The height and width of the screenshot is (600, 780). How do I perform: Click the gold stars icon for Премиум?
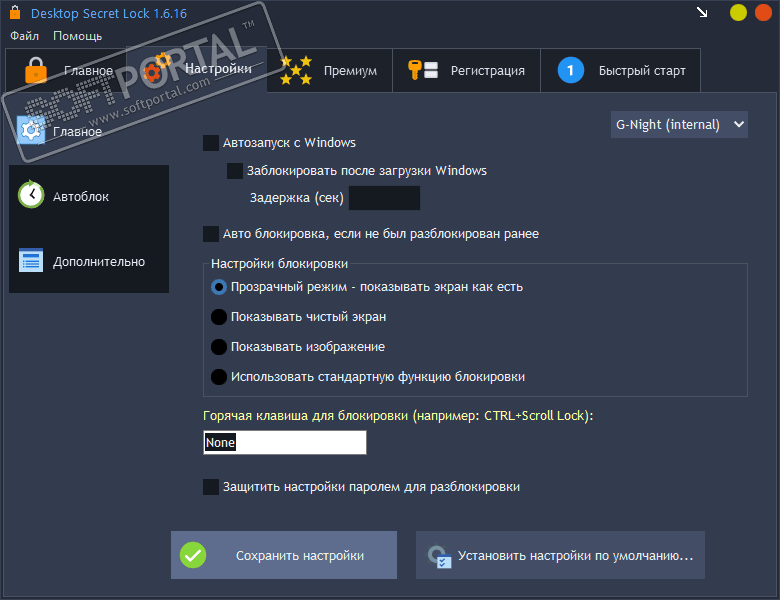point(296,70)
